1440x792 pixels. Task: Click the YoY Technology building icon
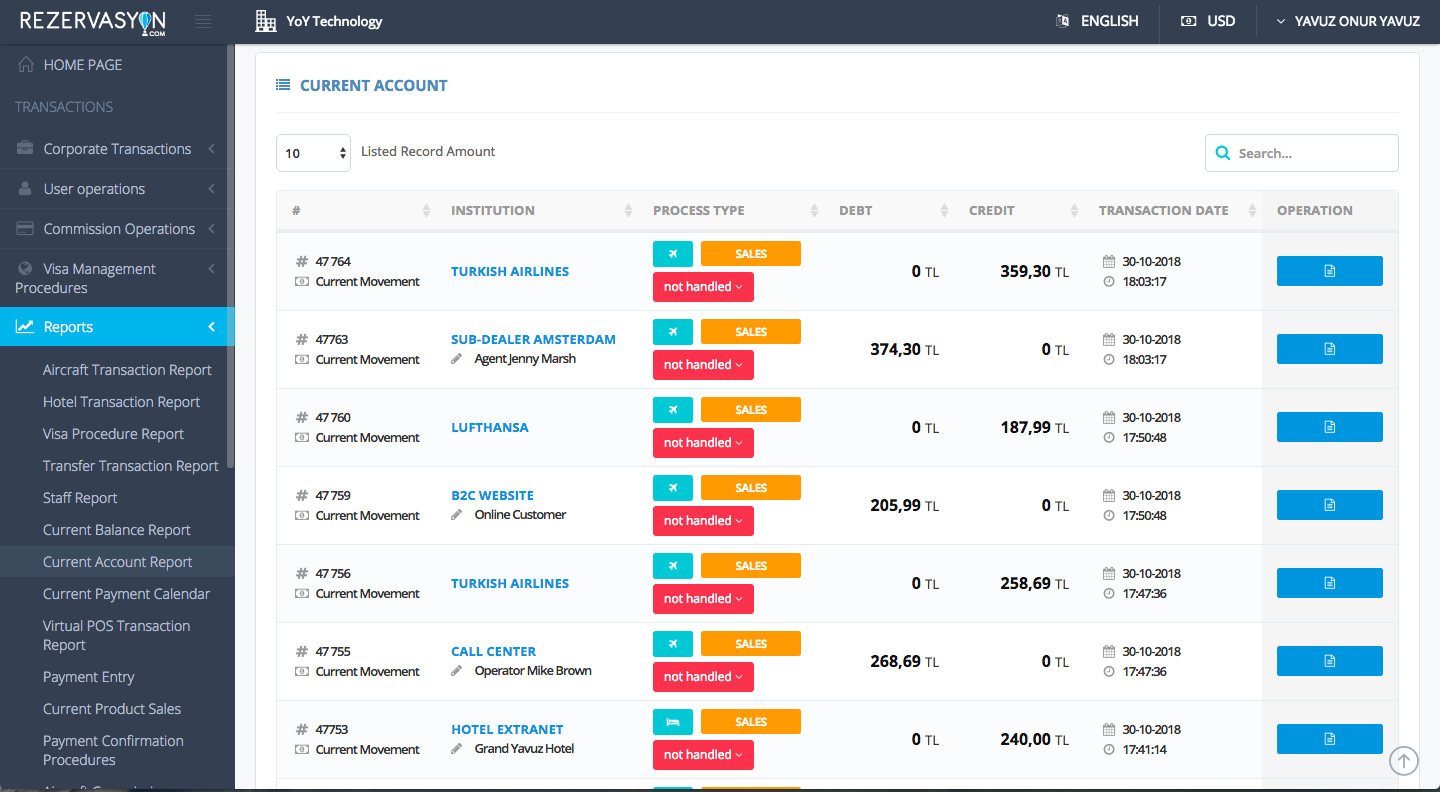[x=266, y=21]
